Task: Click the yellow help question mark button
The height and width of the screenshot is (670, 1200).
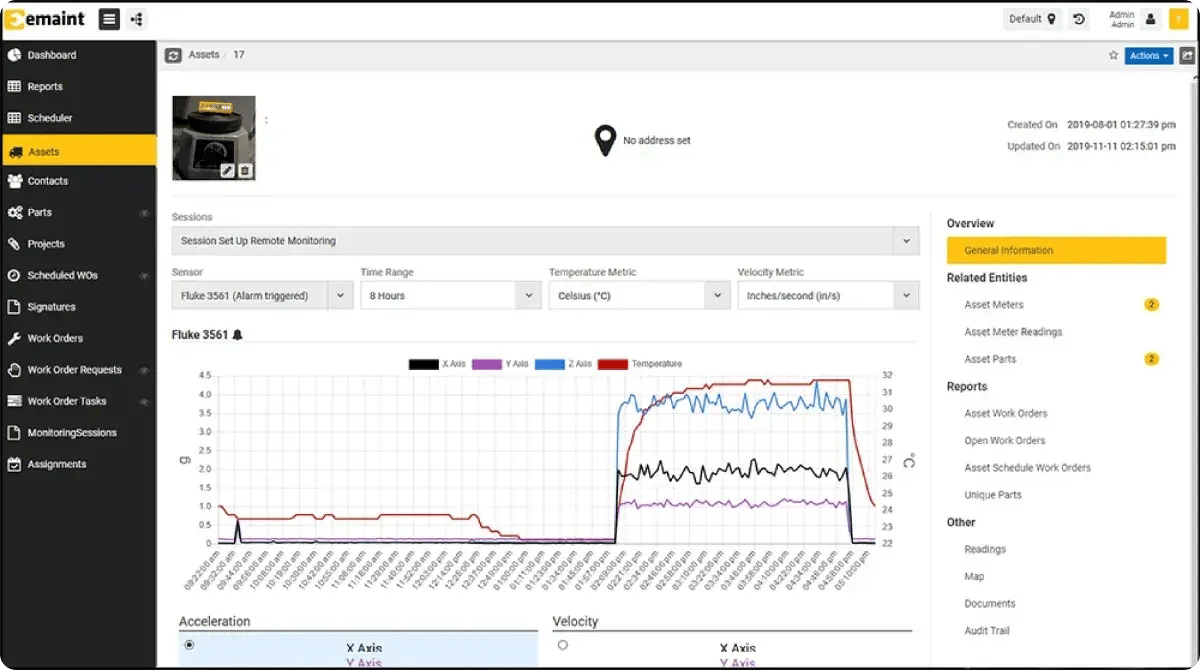Action: (1178, 19)
